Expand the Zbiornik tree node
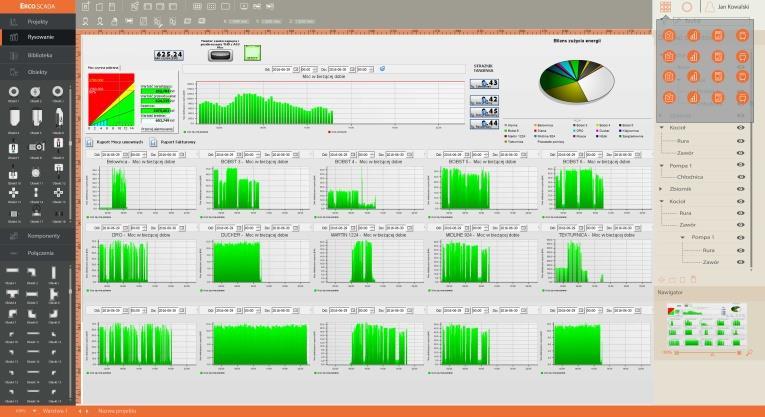The width and height of the screenshot is (765, 417). 661,189
